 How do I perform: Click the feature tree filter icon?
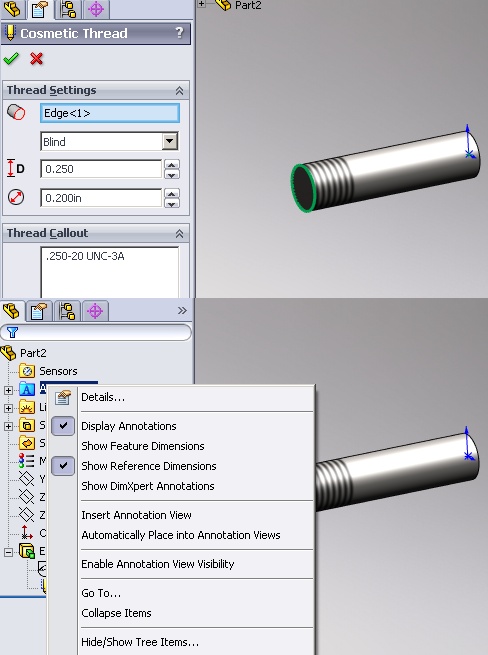coord(12,333)
